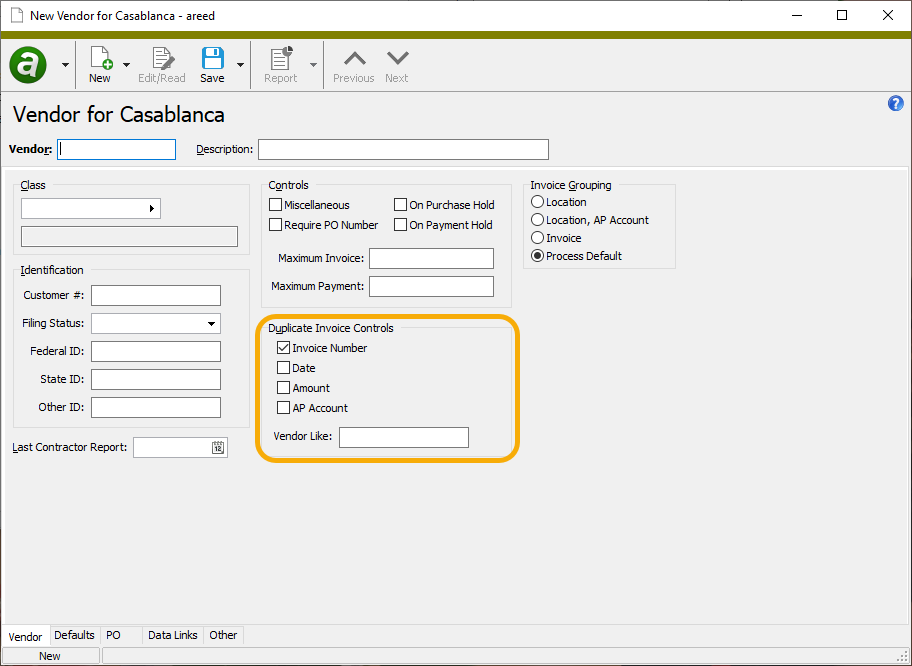Switch to the Defaults tab
The height and width of the screenshot is (666, 912).
coord(74,635)
